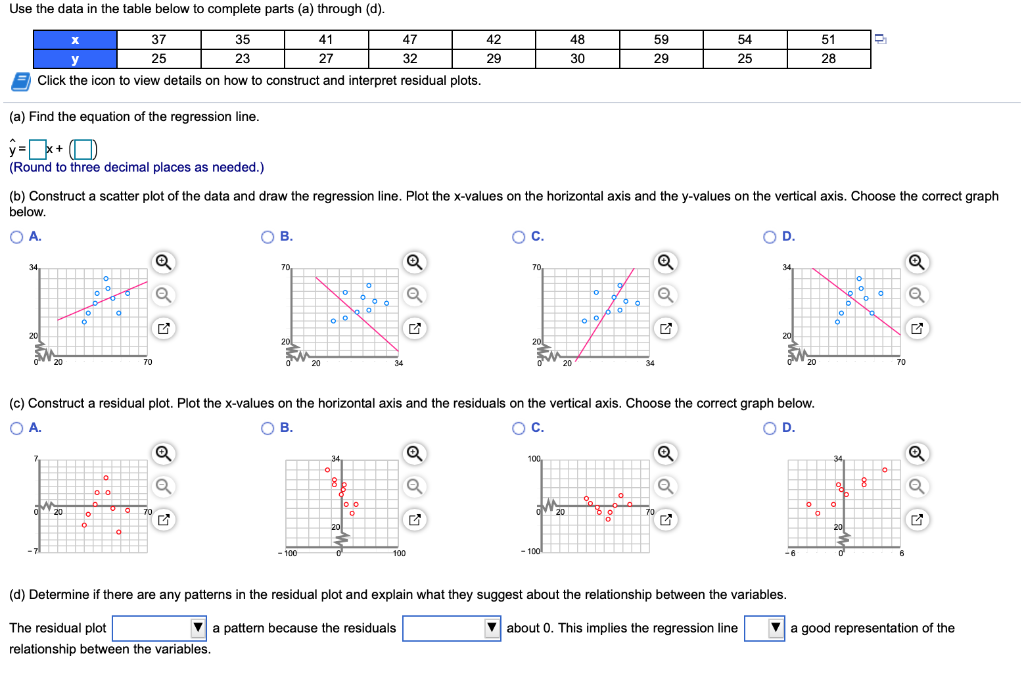Screen dimensions: 1024x689
Task: Select option C in part (b)
Action: click(x=516, y=236)
